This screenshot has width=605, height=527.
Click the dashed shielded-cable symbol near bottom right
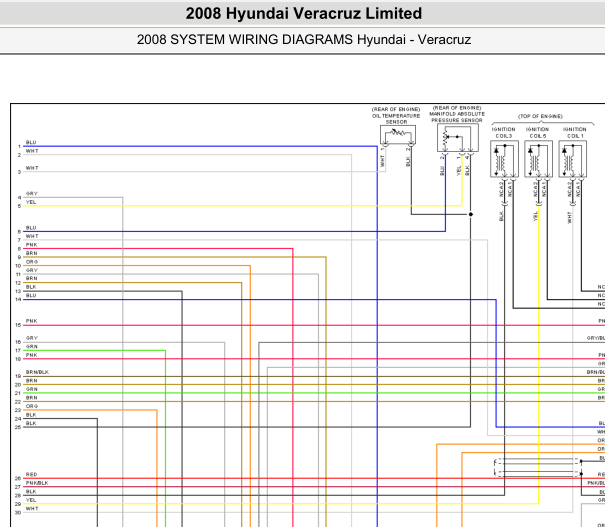pyautogui.click(x=538, y=467)
